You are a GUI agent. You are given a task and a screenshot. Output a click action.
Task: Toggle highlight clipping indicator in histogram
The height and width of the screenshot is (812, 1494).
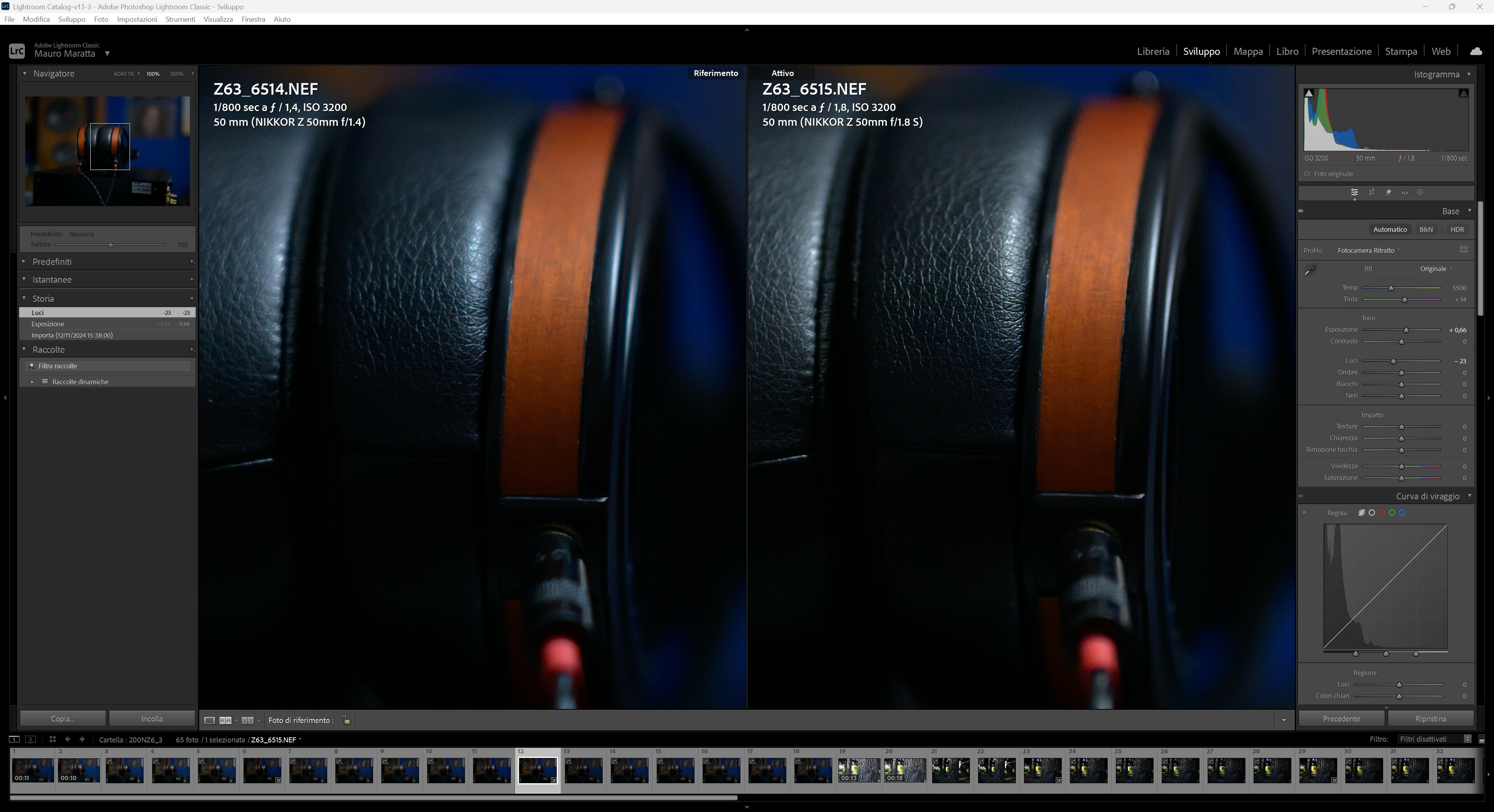[x=1463, y=93]
